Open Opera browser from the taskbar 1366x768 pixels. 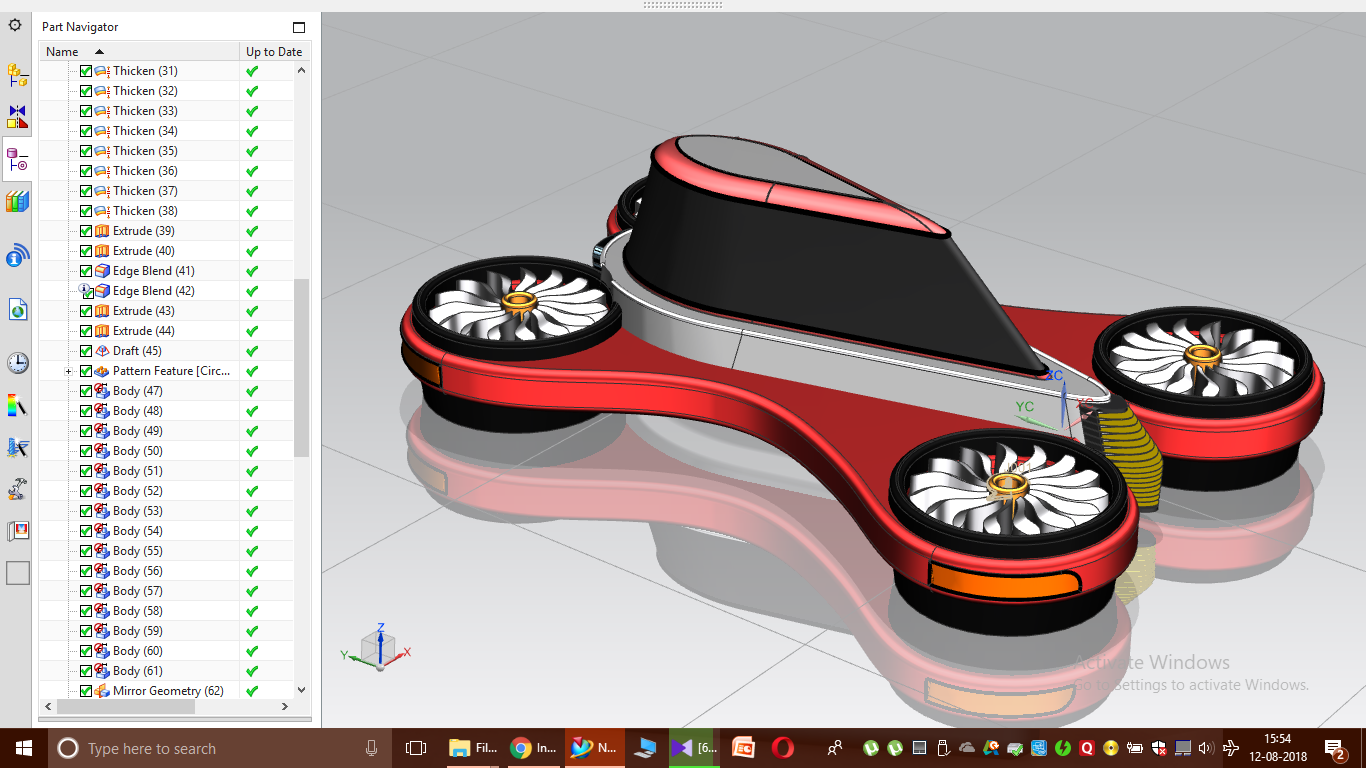tap(782, 748)
